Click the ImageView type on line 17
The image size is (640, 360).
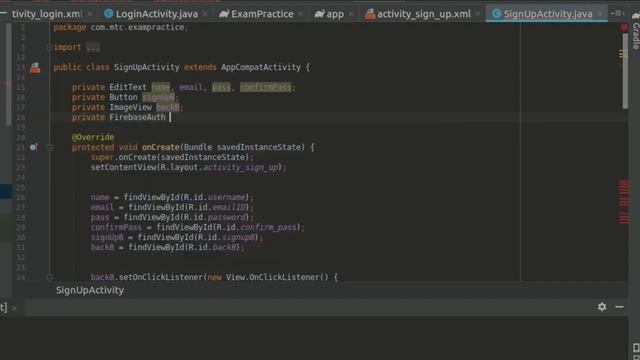click(130, 107)
